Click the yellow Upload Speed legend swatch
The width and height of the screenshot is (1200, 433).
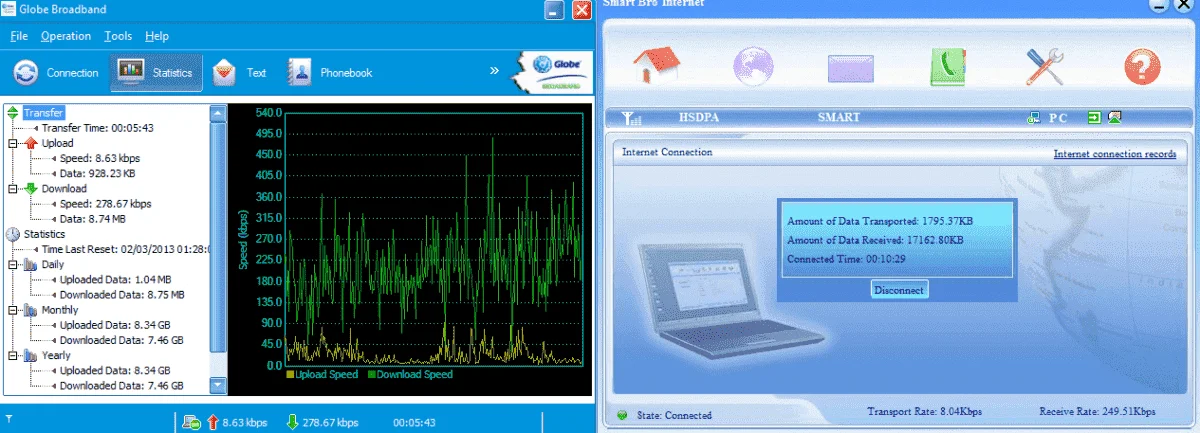(x=291, y=375)
